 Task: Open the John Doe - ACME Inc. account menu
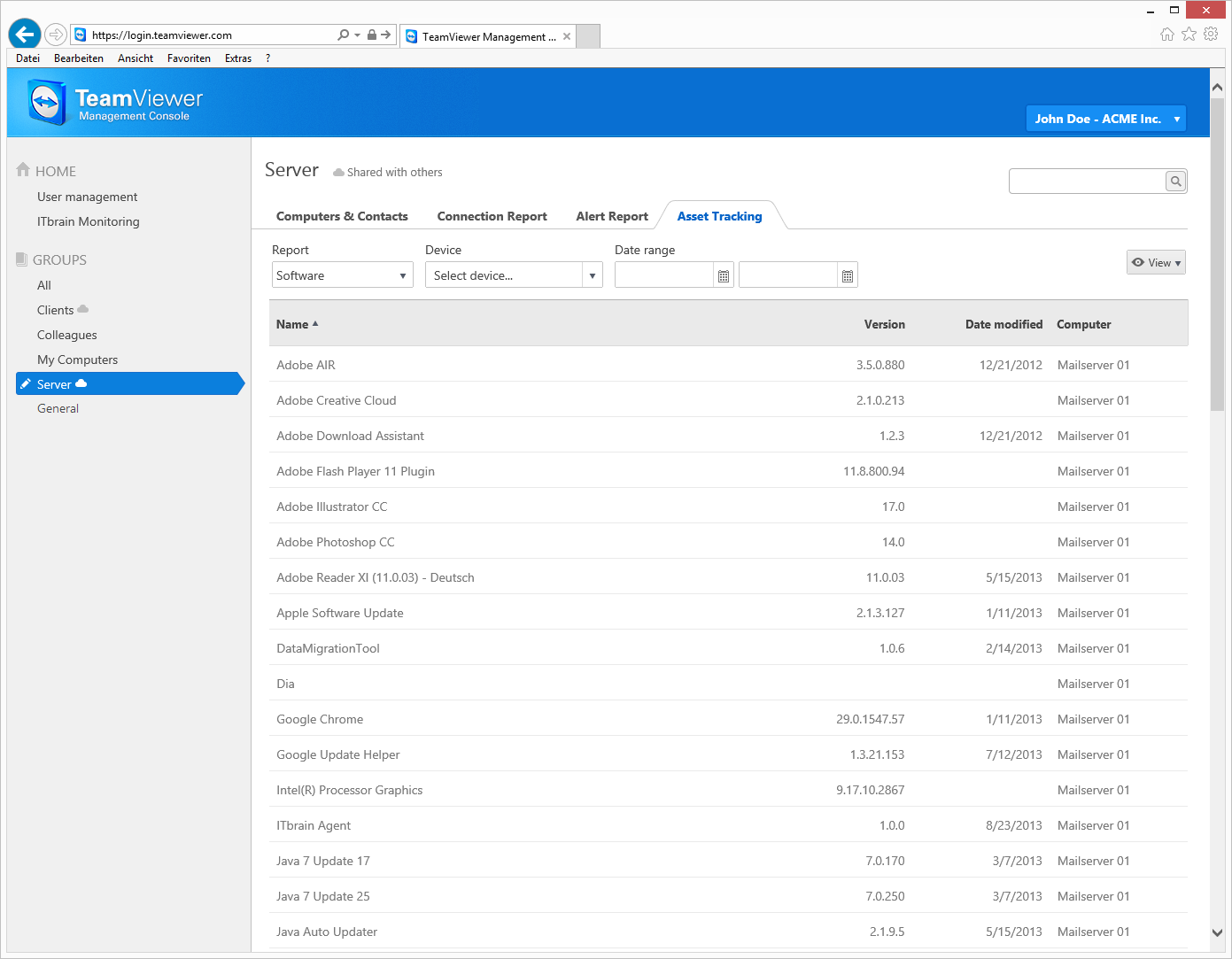1105,118
